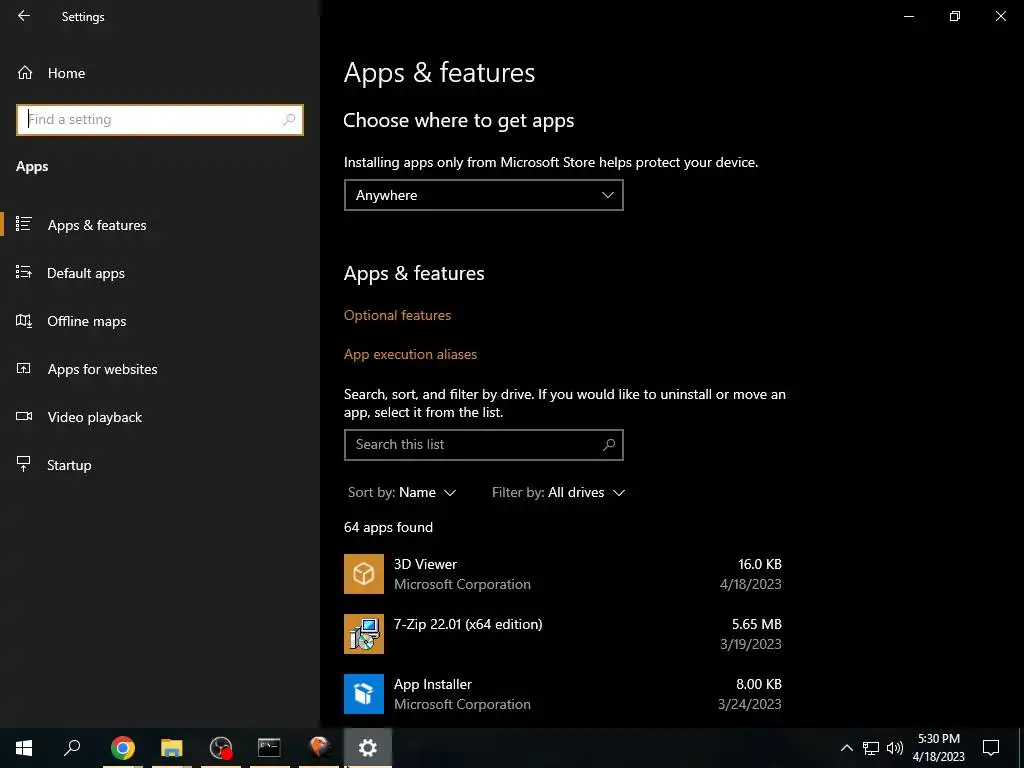Open Apps for websites settings

click(x=160, y=369)
